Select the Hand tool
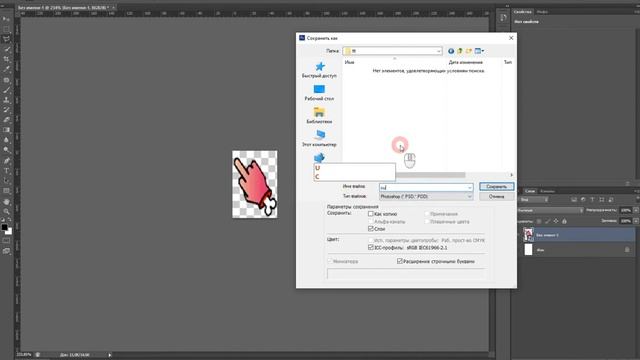This screenshot has width=640, height=360. pyautogui.click(x=6, y=202)
